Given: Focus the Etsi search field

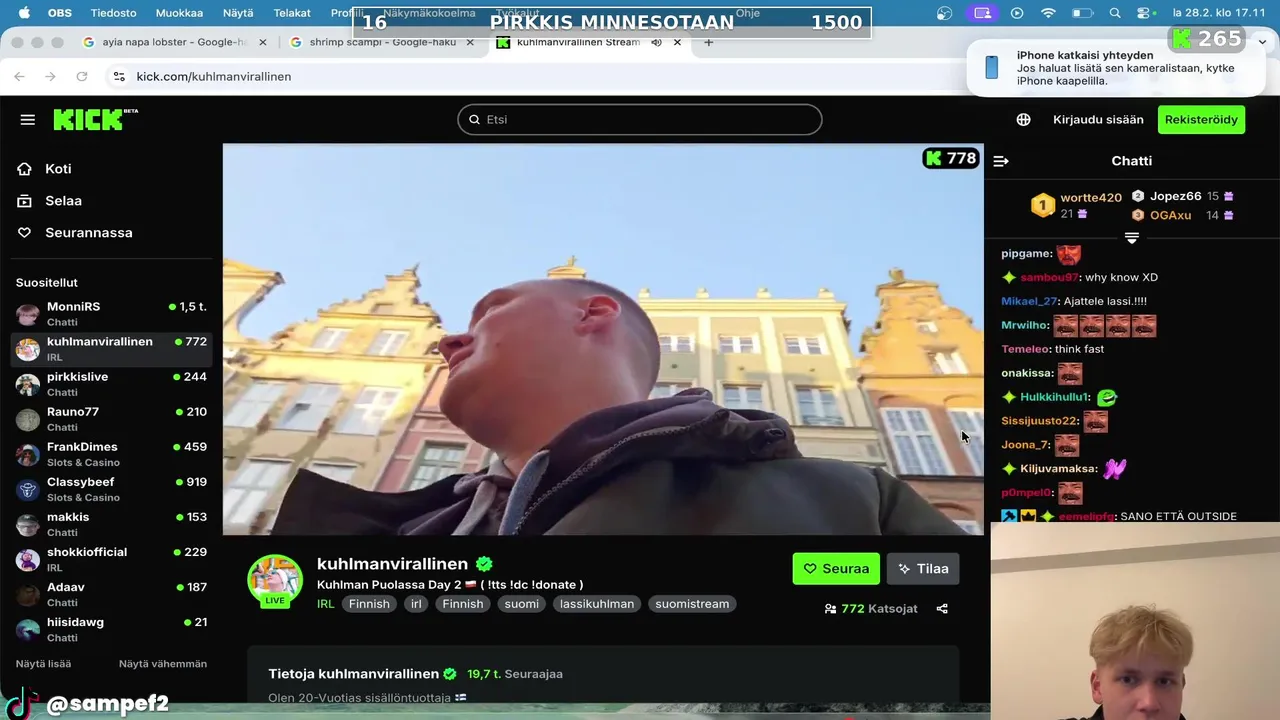Looking at the screenshot, I should [x=640, y=119].
